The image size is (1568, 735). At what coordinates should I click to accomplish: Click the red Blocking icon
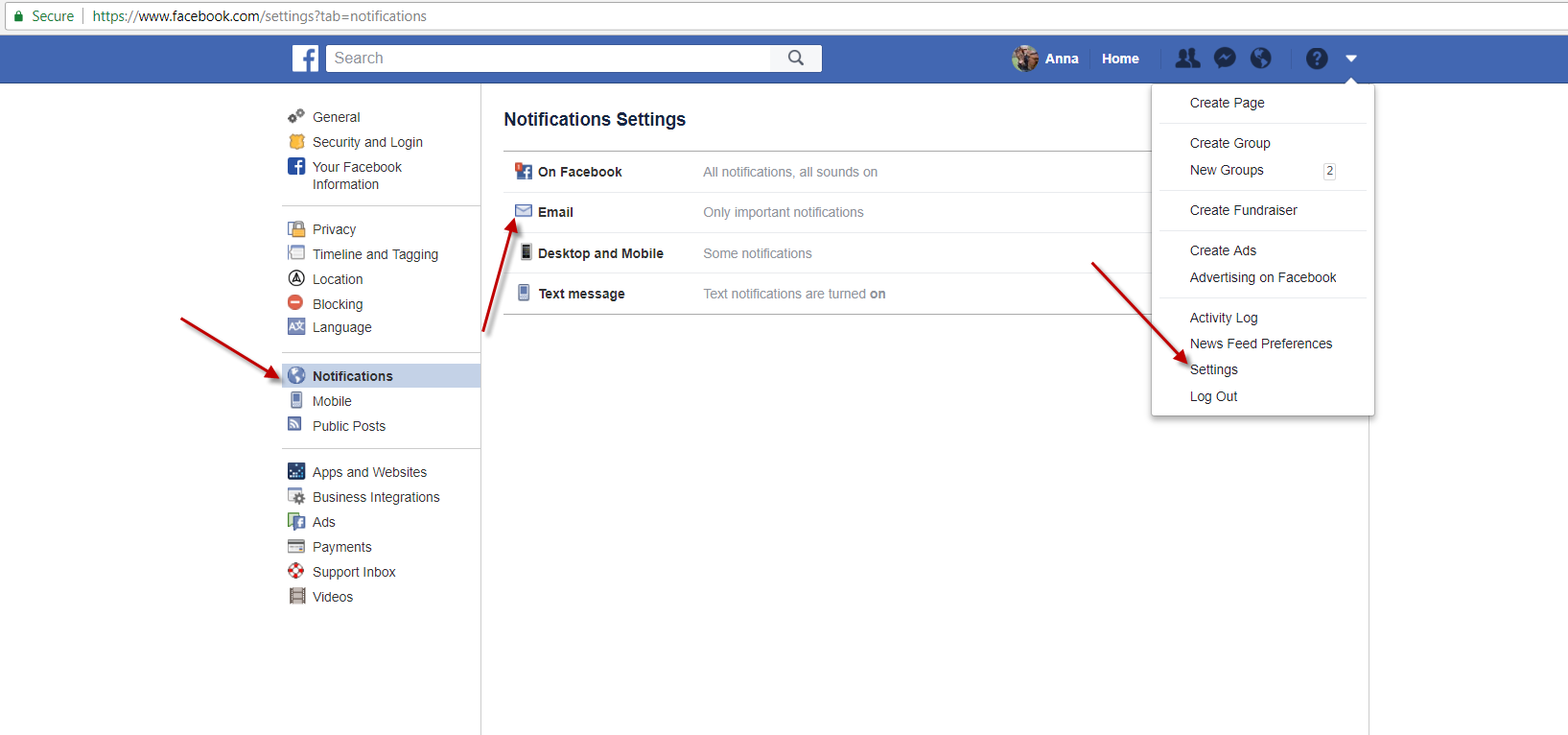tap(295, 302)
